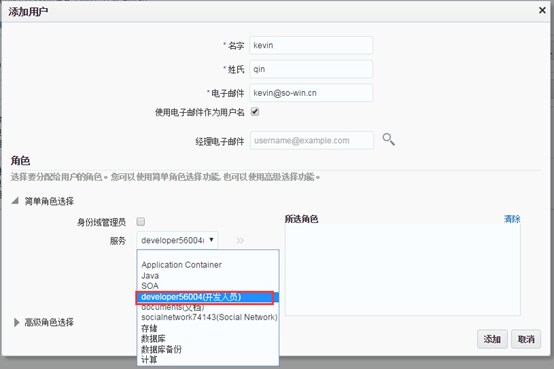Image resolution: width=554 pixels, height=369 pixels.
Task: Click the 添加 button
Action: pyautogui.click(x=492, y=339)
